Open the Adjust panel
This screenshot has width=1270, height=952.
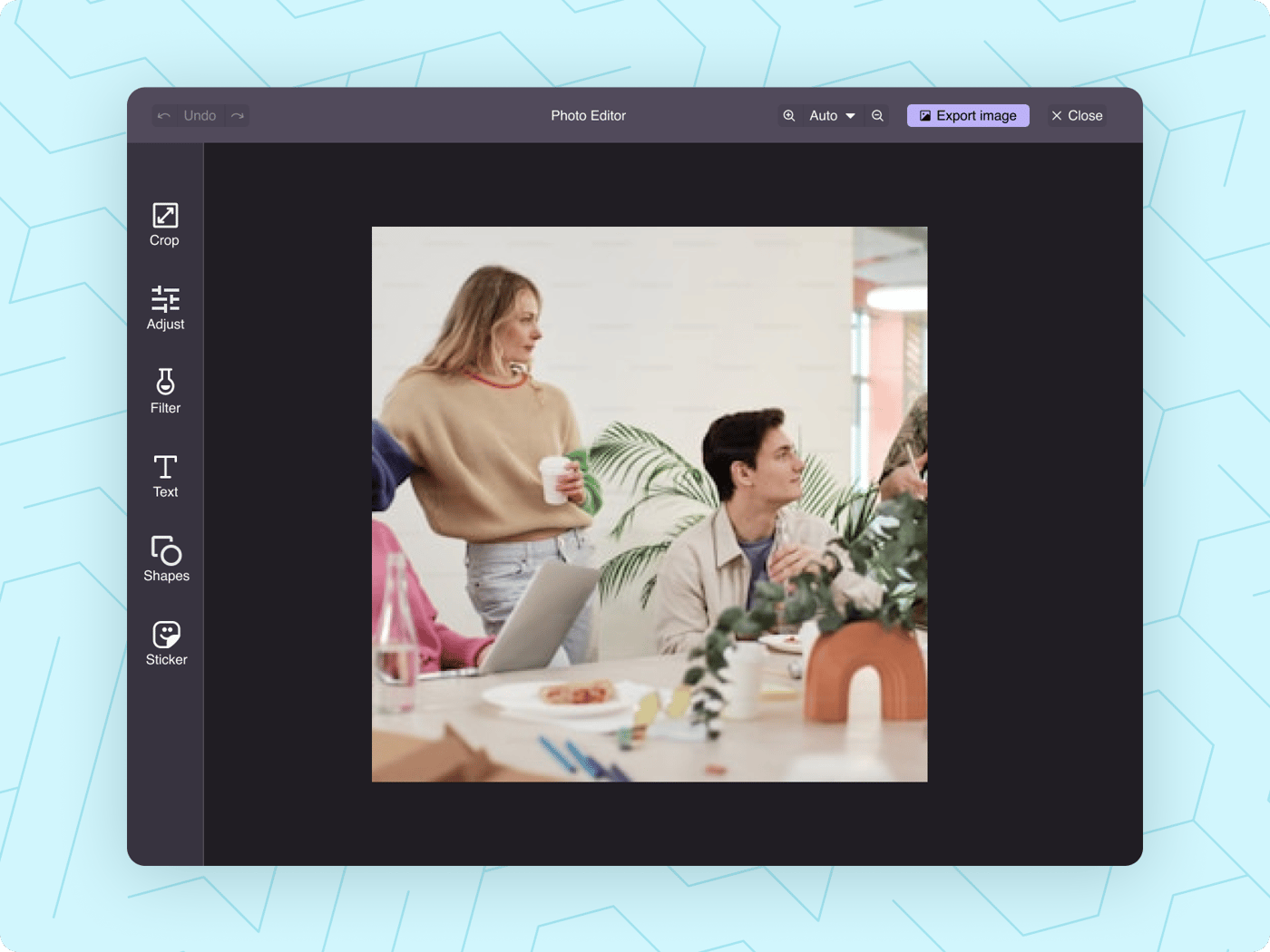[164, 308]
